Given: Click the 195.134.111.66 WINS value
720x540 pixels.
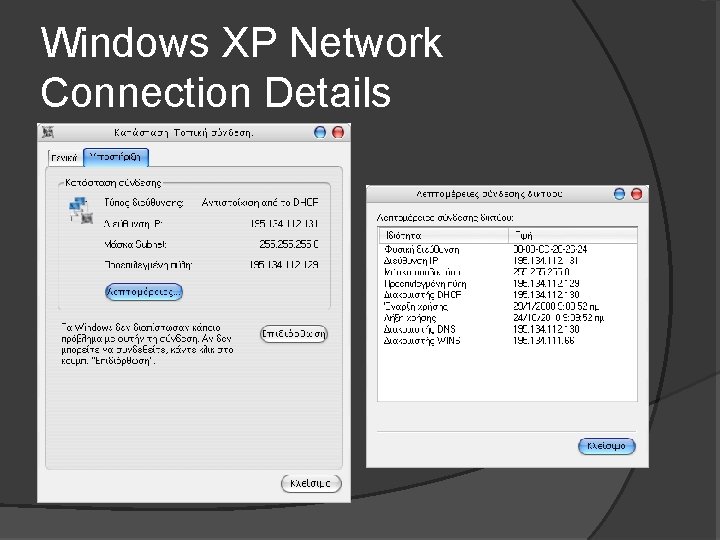Looking at the screenshot, I should point(544,341).
